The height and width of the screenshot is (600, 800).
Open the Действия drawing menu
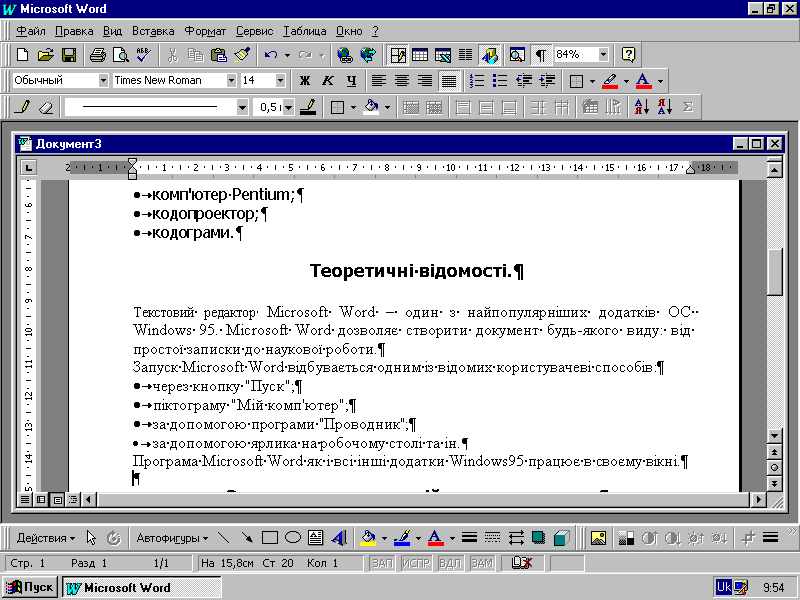click(45, 538)
